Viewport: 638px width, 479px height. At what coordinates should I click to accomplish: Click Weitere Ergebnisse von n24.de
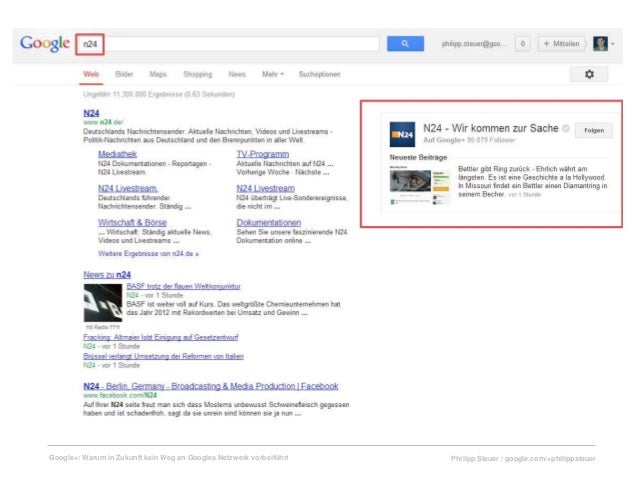tap(149, 254)
